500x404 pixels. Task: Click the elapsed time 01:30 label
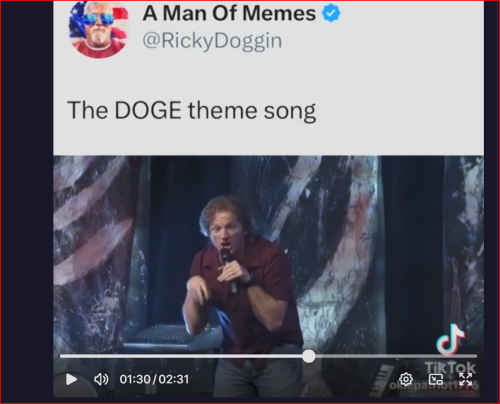coord(135,379)
